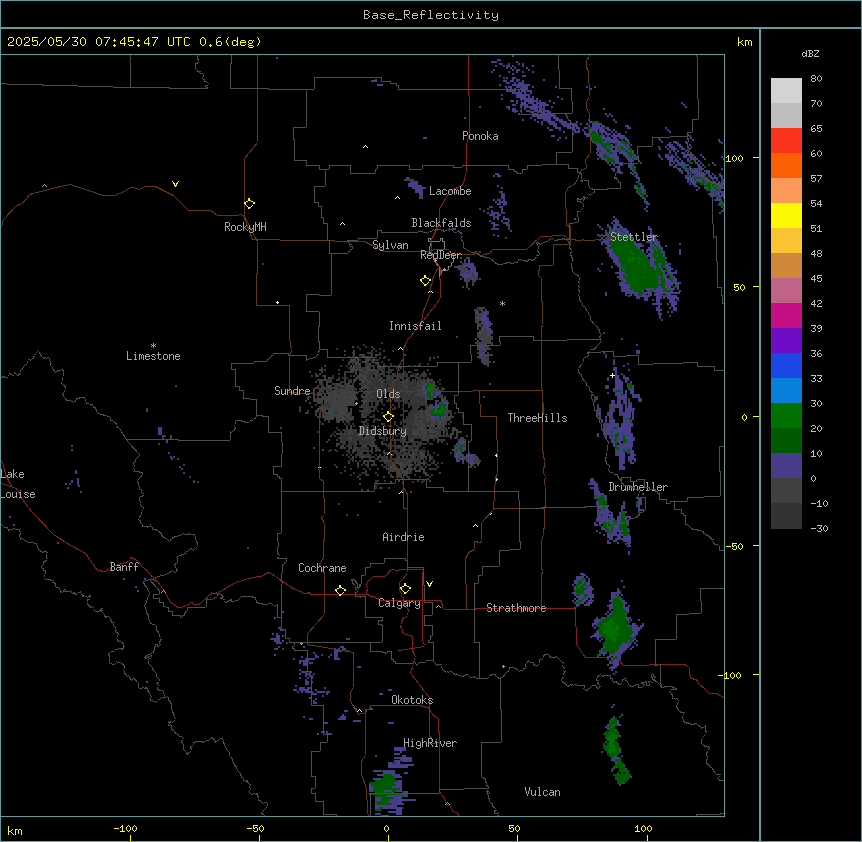Click the yellow diamond marker south of RedDeer
Viewport: 862px width, 842px height.
[x=426, y=281]
